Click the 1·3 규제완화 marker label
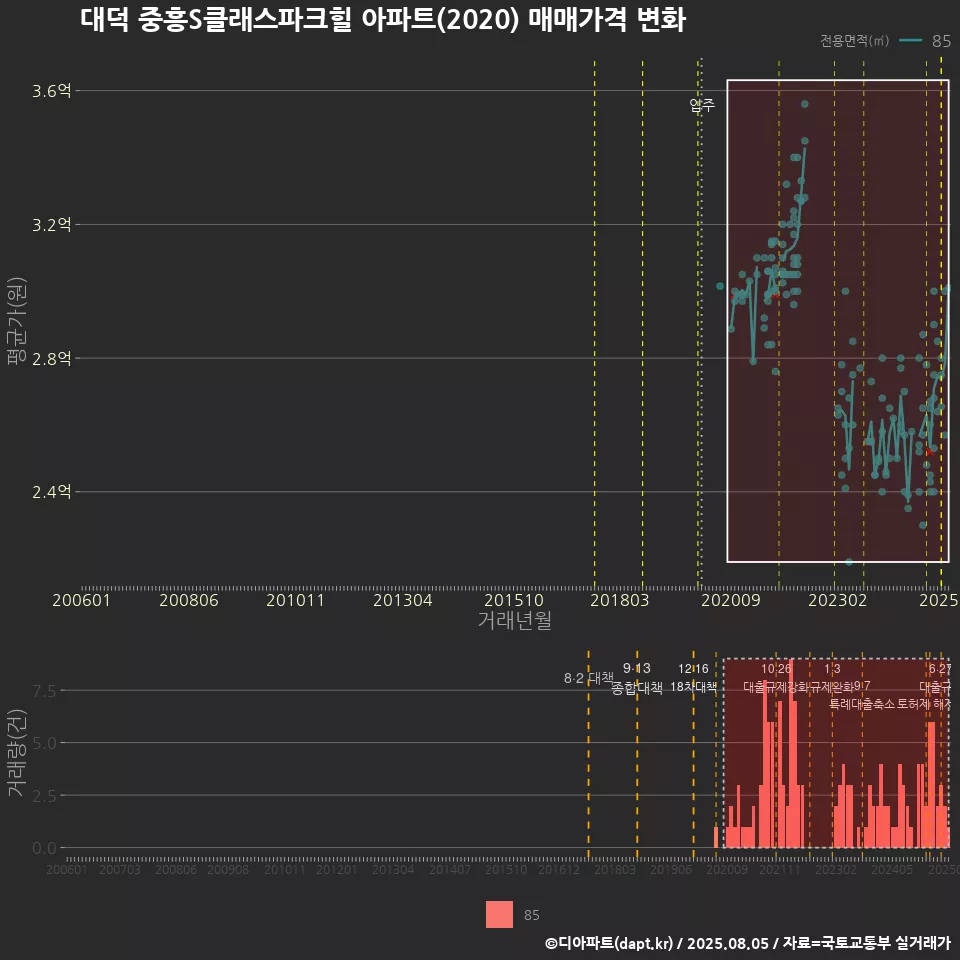960x960 pixels. click(832, 678)
